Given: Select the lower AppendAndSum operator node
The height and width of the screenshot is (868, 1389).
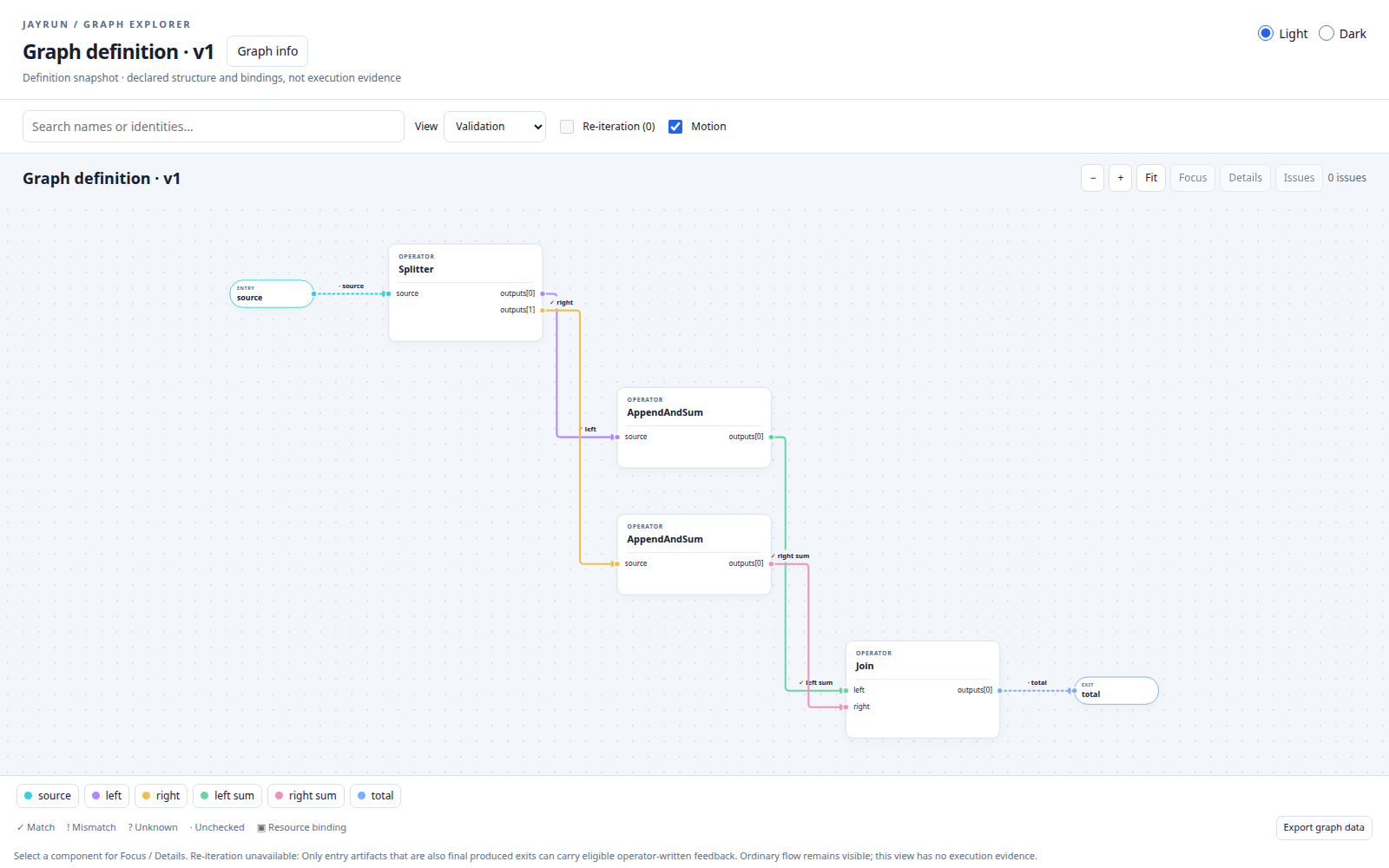Looking at the screenshot, I should pyautogui.click(x=694, y=555).
